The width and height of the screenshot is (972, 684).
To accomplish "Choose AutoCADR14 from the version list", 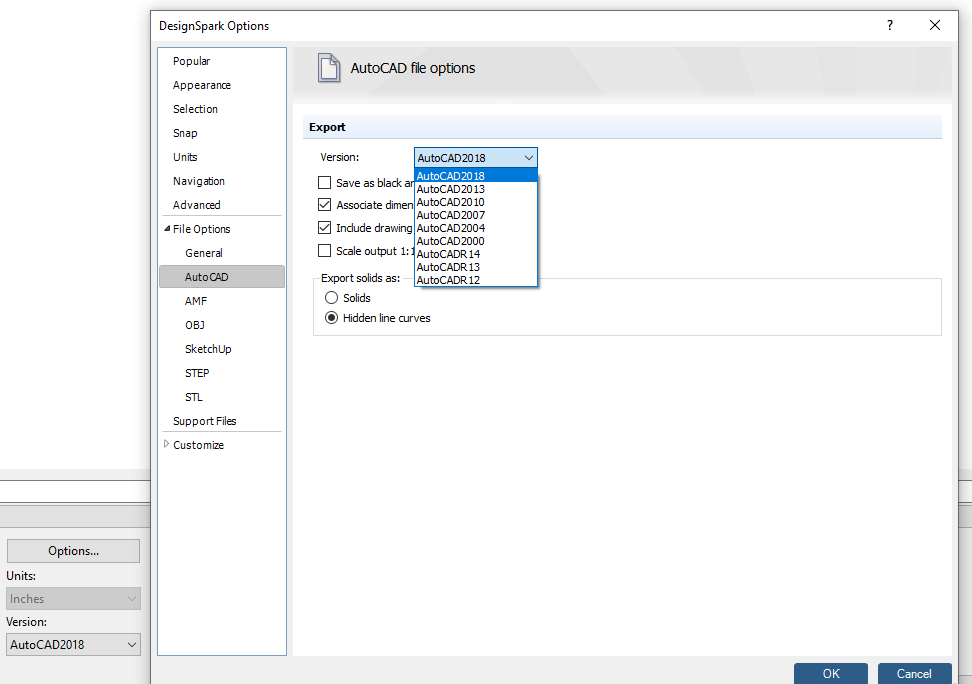I will click(x=475, y=254).
